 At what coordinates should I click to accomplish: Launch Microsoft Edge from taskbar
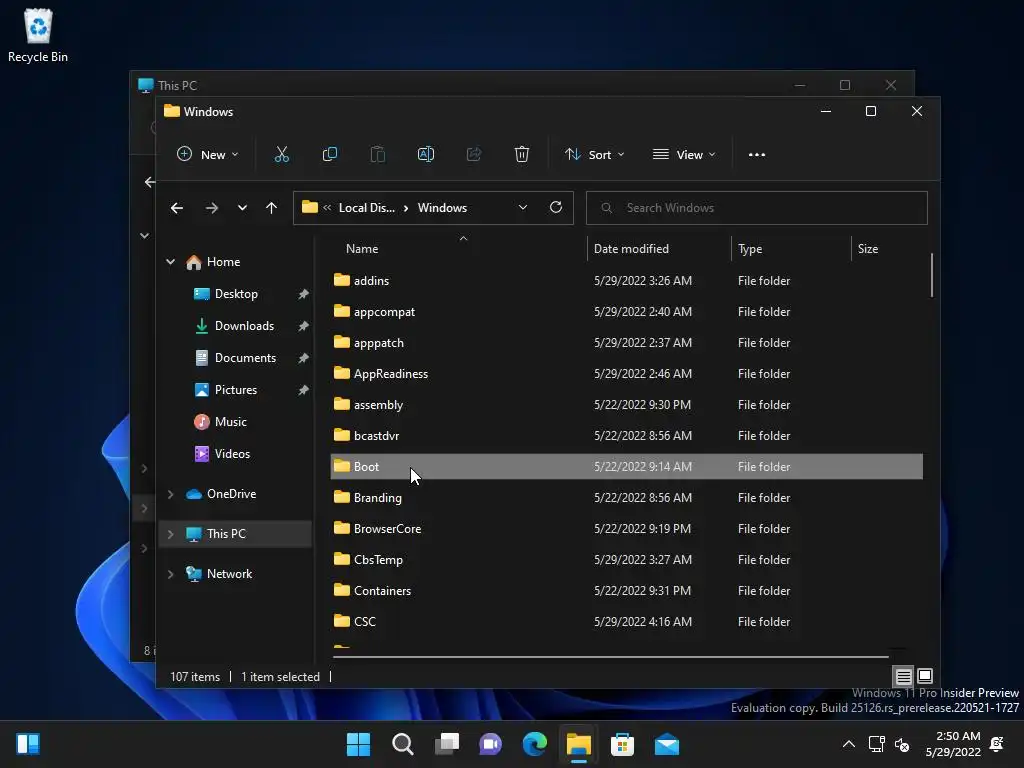pyautogui.click(x=535, y=744)
